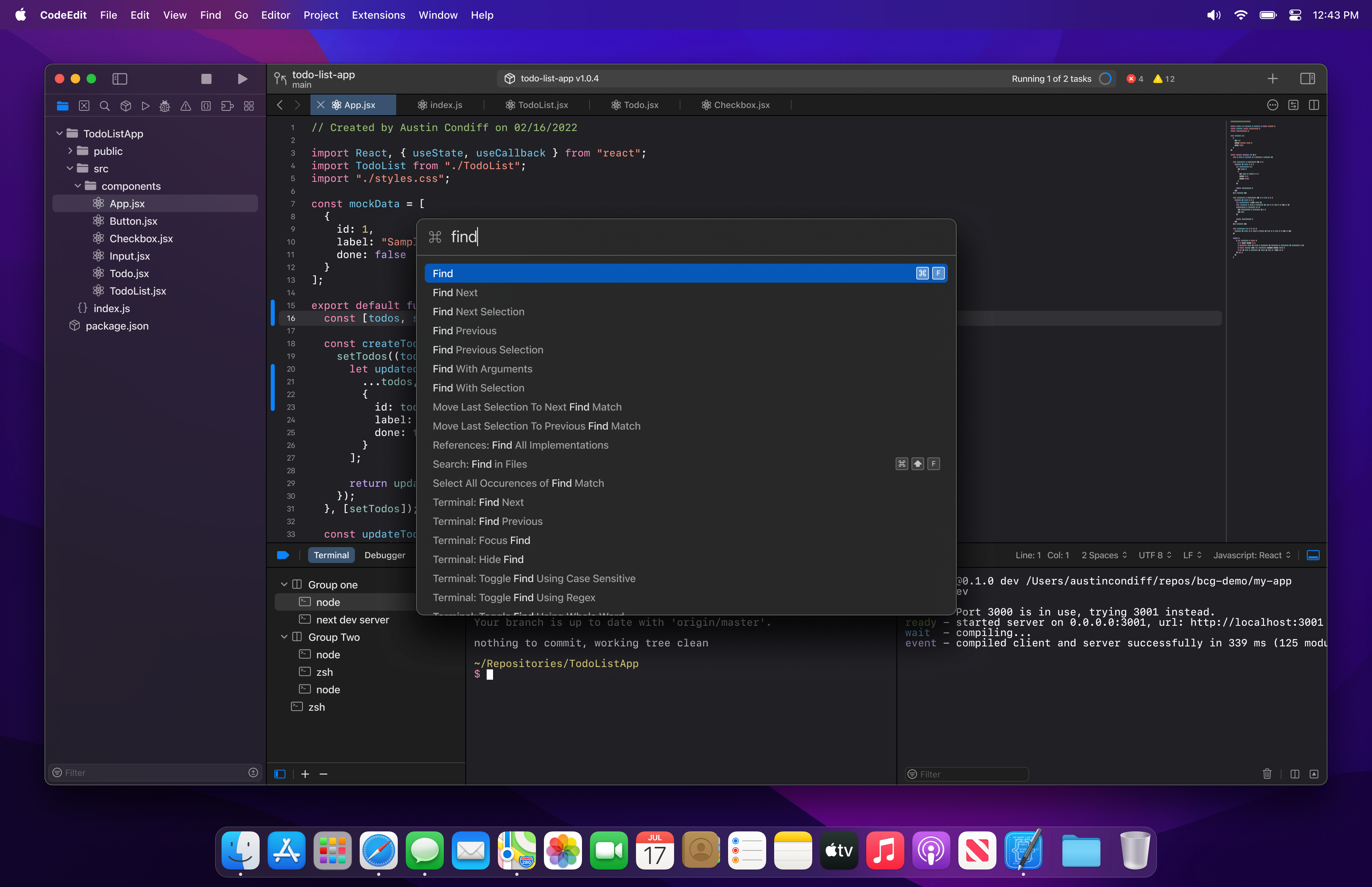1372x887 pixels.
Task: Add a new terminal with the plus icon
Action: pyautogui.click(x=306, y=773)
